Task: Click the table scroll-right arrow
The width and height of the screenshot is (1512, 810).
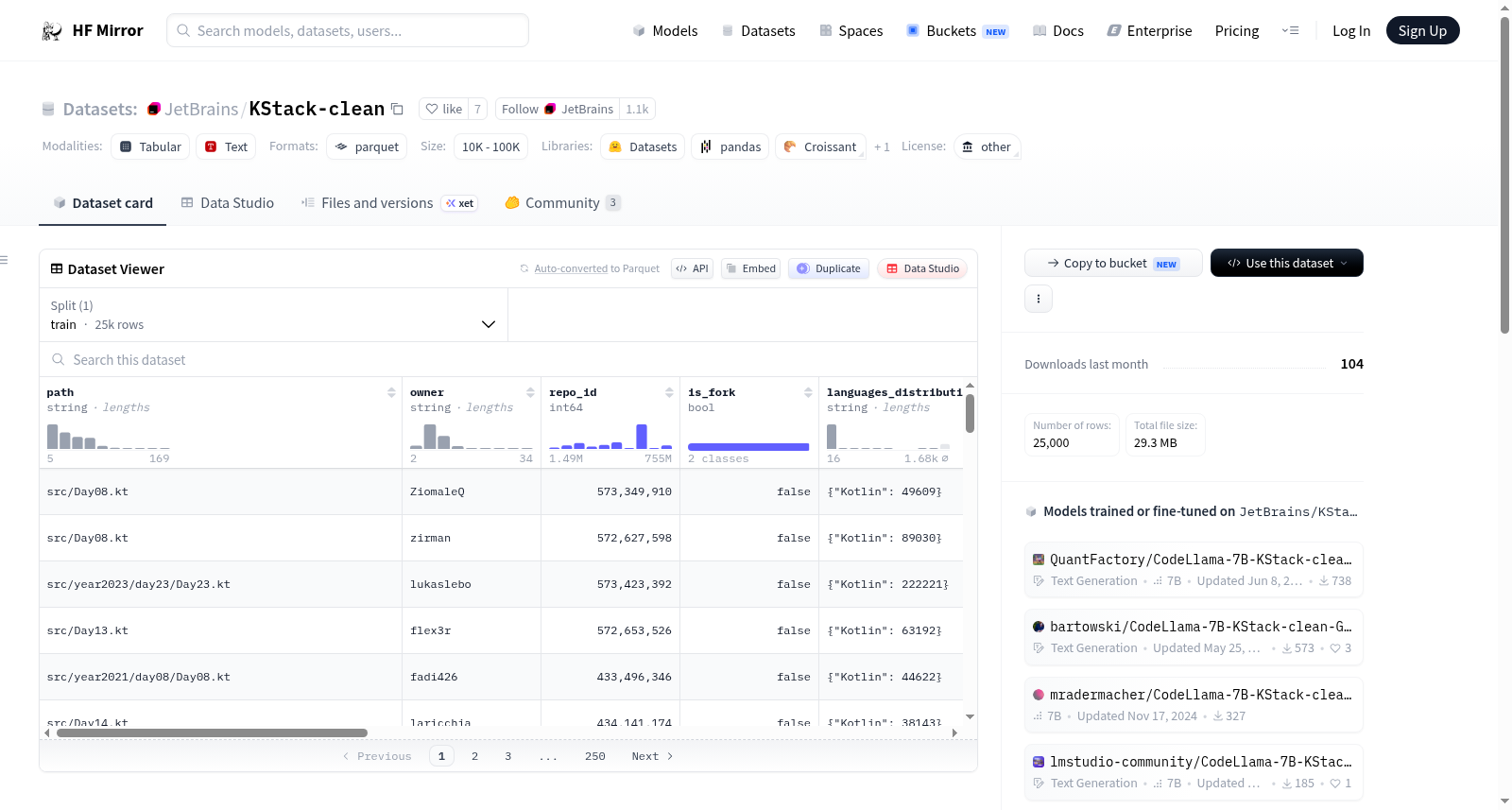Action: tap(954, 732)
